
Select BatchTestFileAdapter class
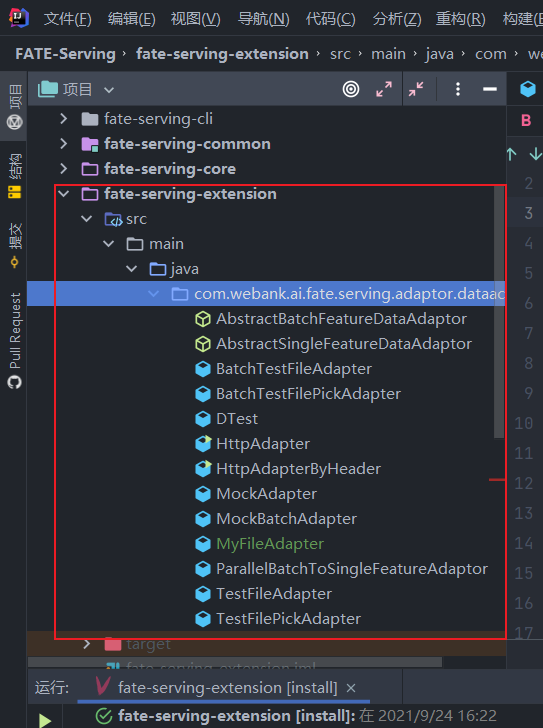point(294,369)
